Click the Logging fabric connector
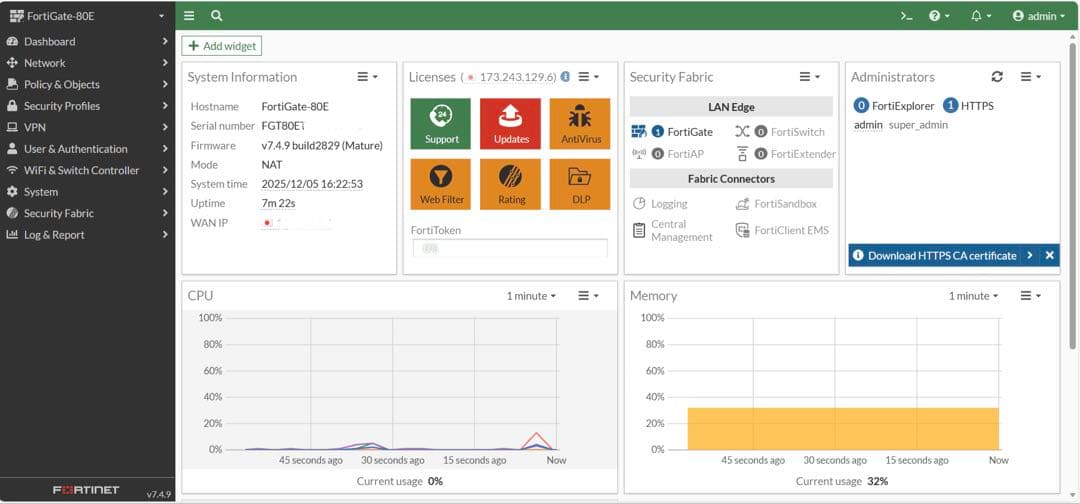This screenshot has height=504, width=1080. point(660,204)
